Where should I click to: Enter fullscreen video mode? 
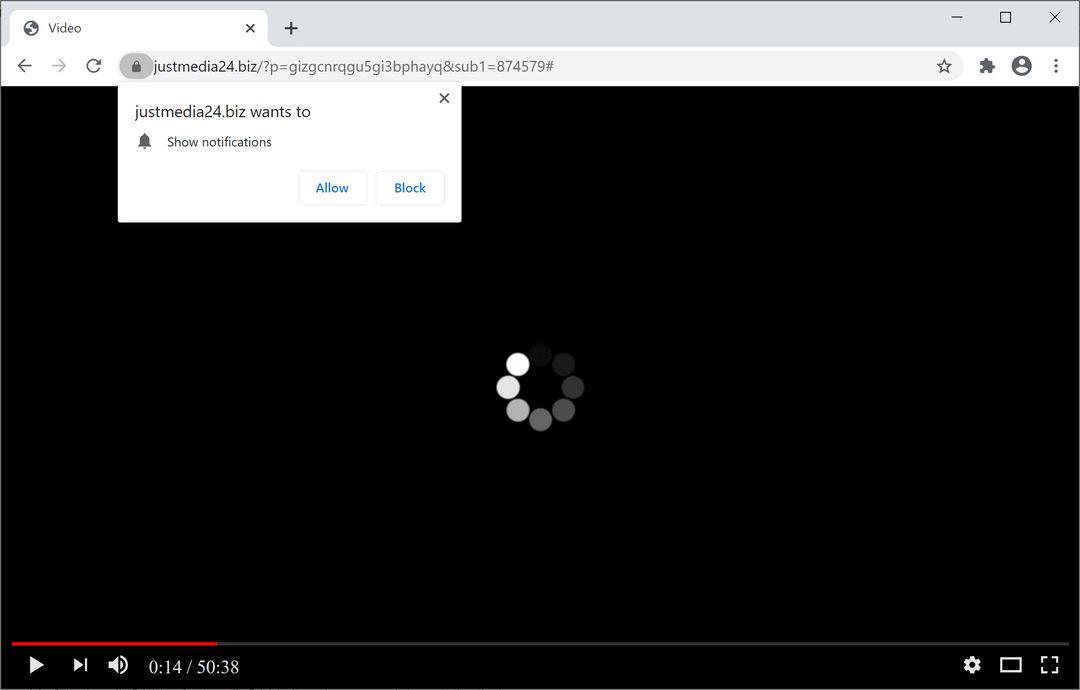point(1049,665)
